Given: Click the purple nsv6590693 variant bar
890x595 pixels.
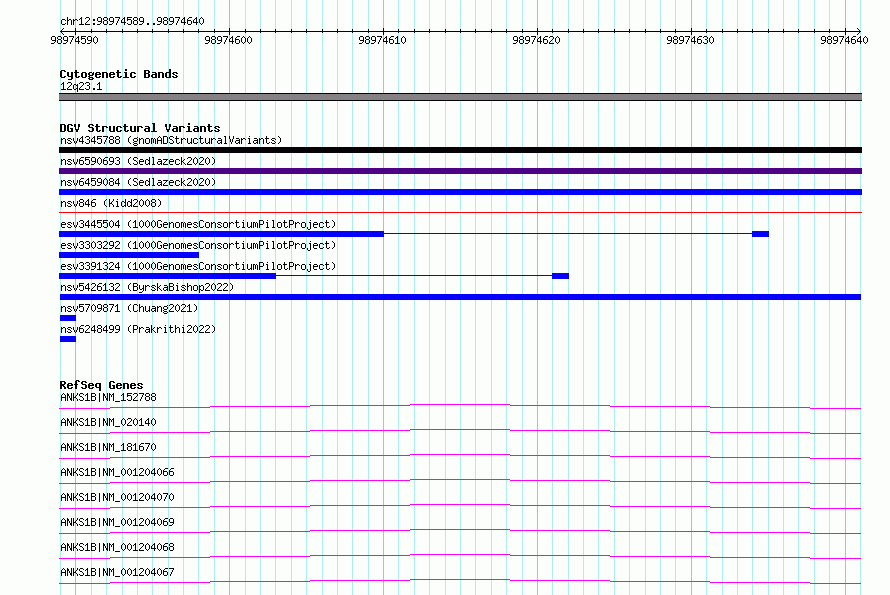Looking at the screenshot, I should point(460,171).
